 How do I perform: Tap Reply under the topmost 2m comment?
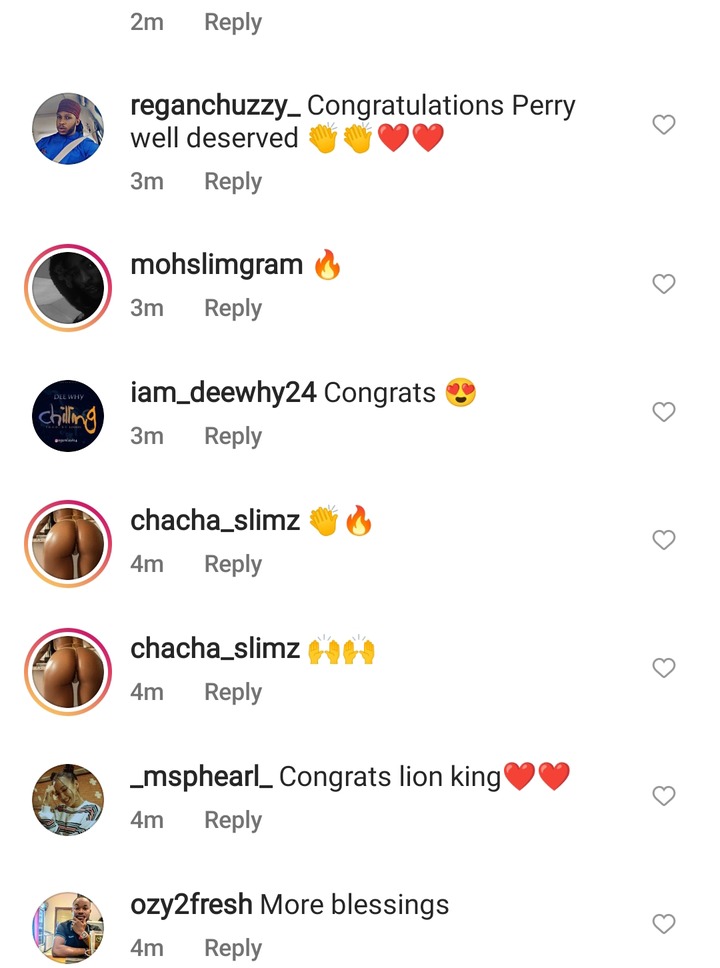click(x=233, y=22)
